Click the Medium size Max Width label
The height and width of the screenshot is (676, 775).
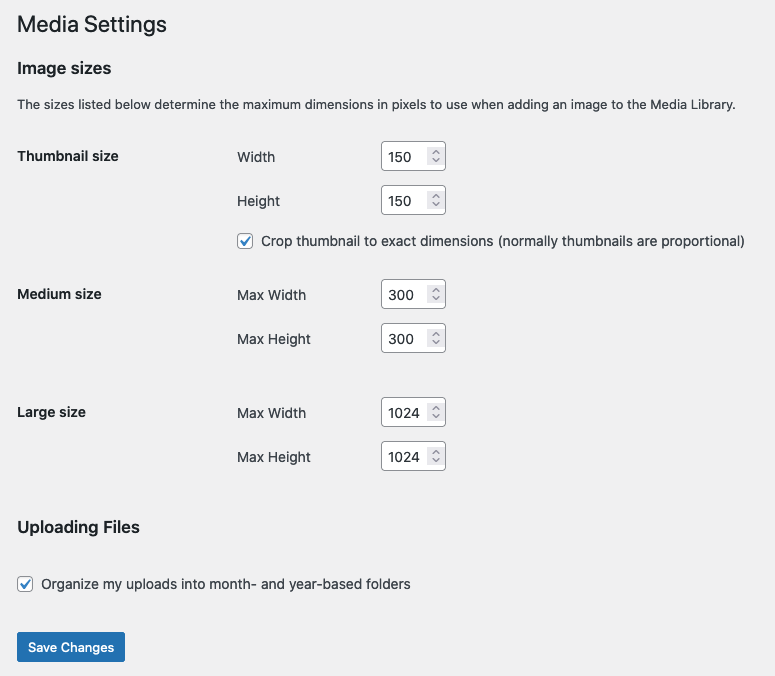point(272,295)
